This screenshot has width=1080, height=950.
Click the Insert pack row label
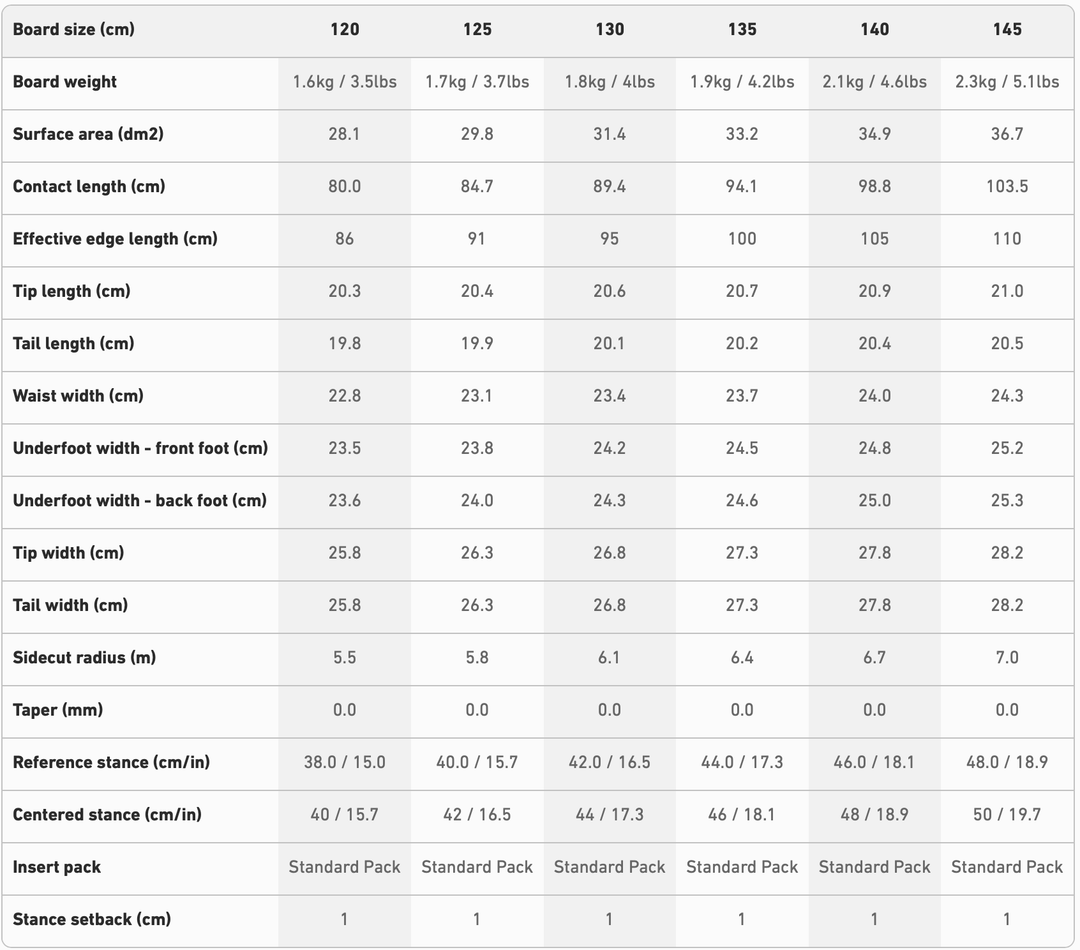point(57,867)
